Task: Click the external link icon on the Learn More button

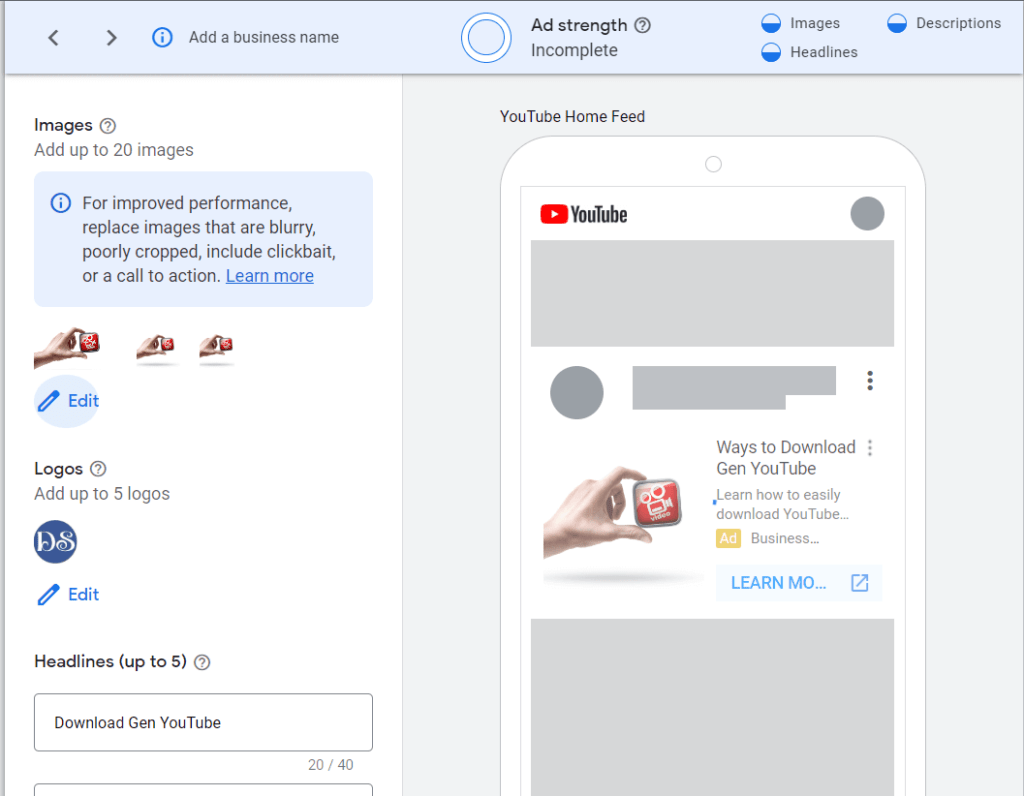Action: click(x=859, y=583)
